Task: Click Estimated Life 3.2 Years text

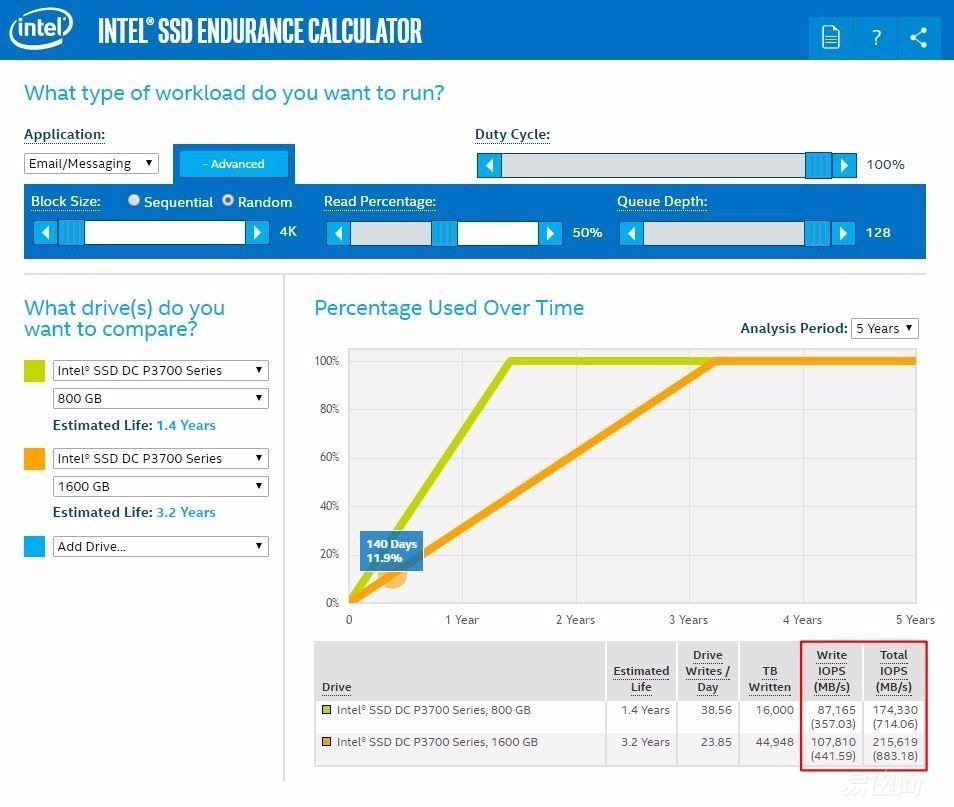Action: click(134, 512)
